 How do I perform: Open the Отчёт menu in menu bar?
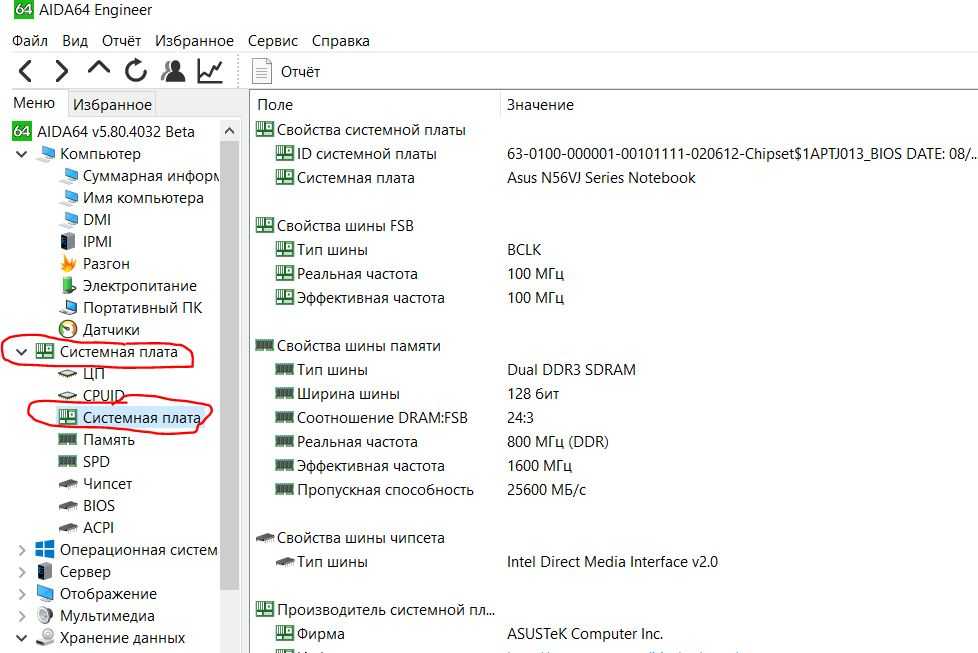tap(121, 41)
